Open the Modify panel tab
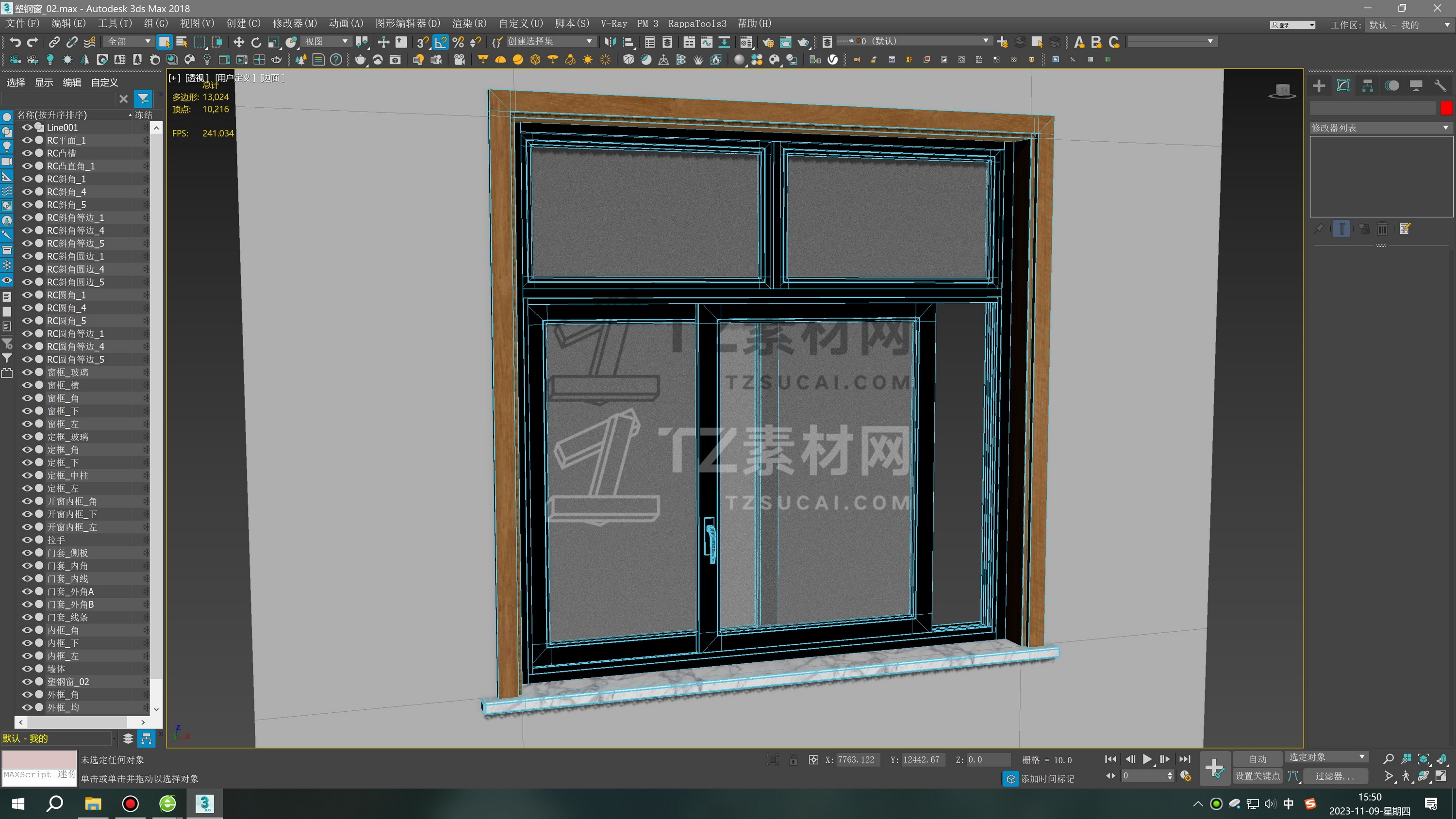This screenshot has width=1456, height=819. point(1343,86)
